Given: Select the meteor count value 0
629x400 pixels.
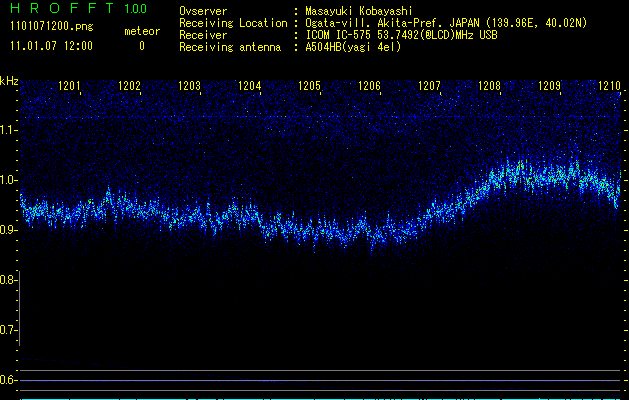Looking at the screenshot, I should (141, 46).
